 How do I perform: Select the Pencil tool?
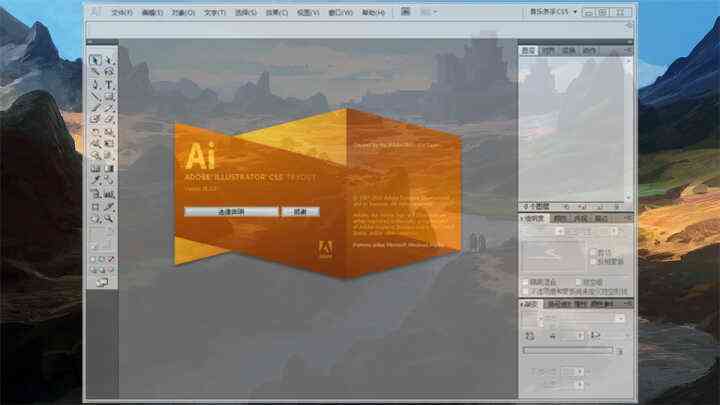click(x=109, y=108)
